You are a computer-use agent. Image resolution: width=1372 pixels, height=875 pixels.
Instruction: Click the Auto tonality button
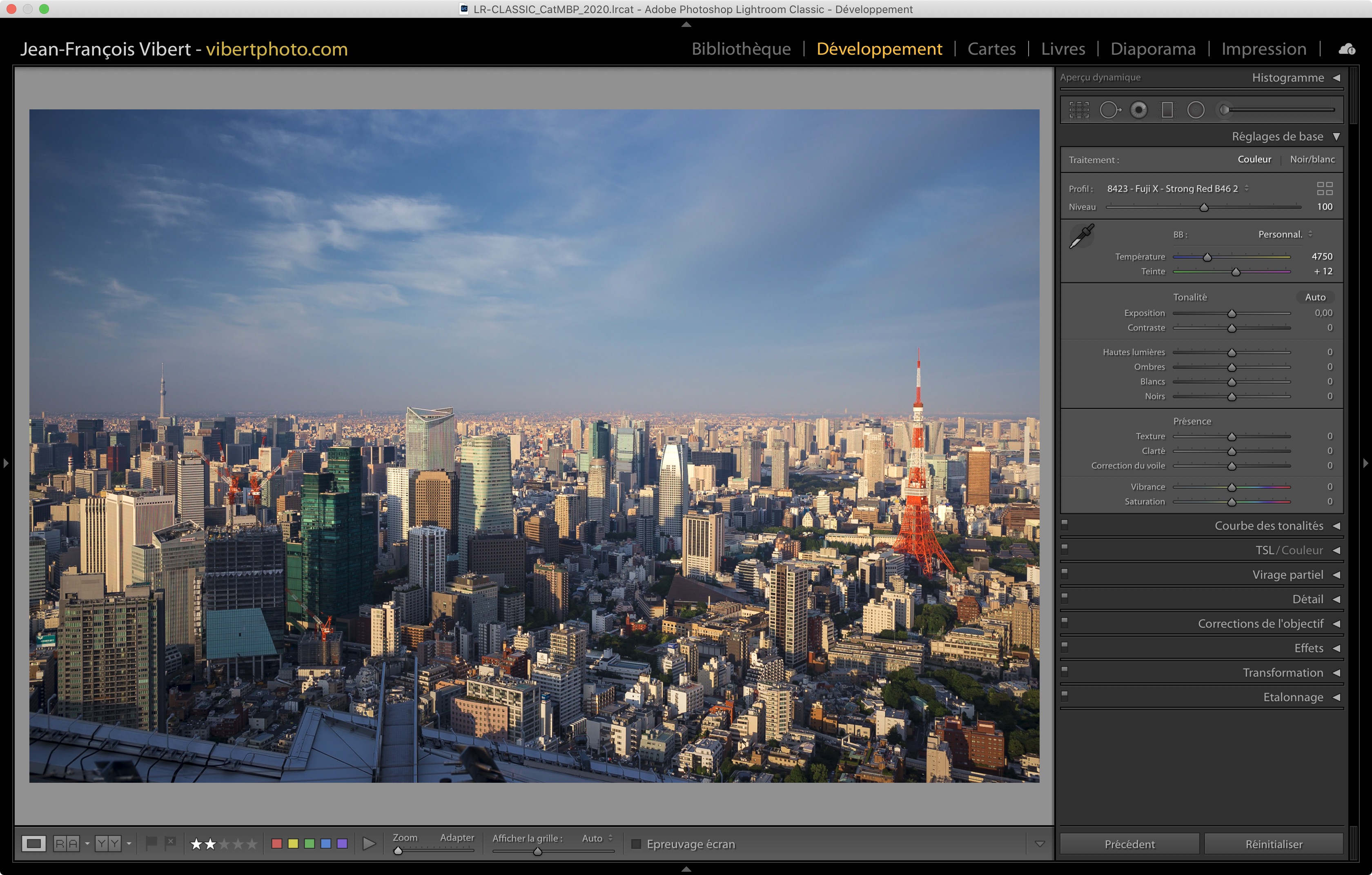[1315, 297]
